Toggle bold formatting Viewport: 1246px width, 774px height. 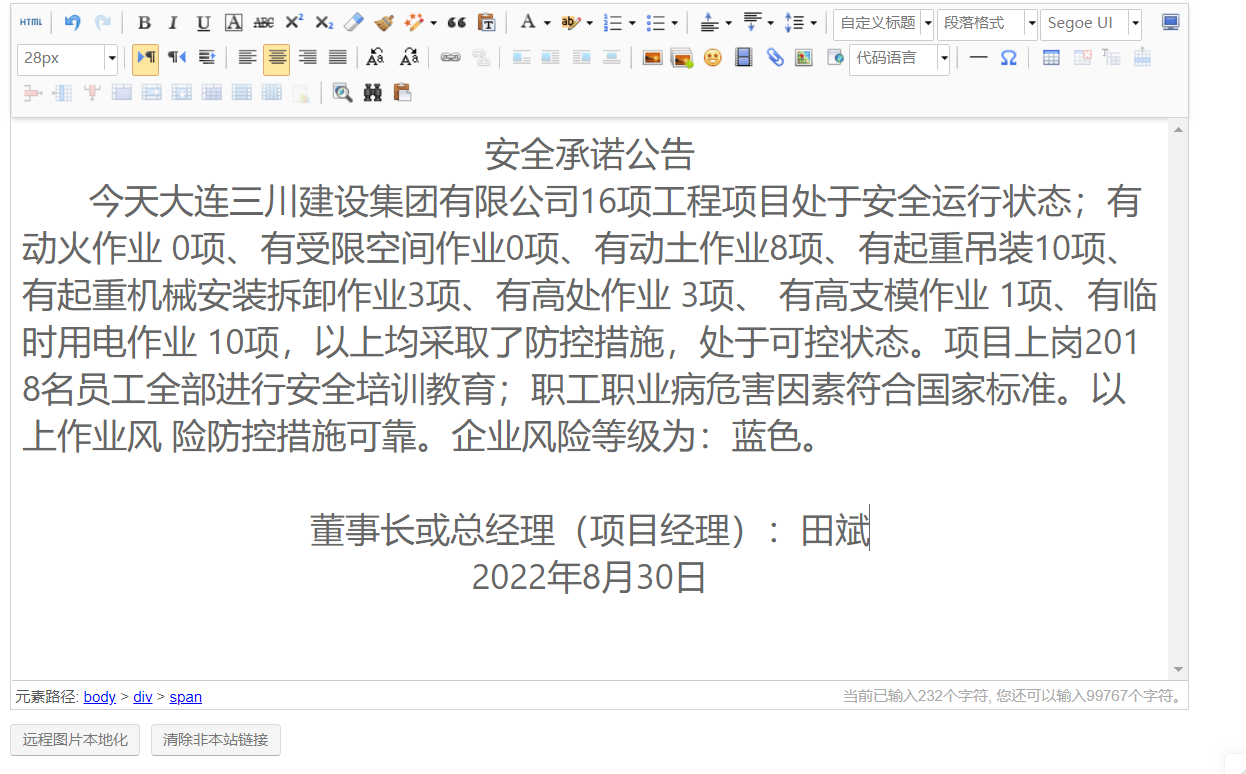(145, 22)
